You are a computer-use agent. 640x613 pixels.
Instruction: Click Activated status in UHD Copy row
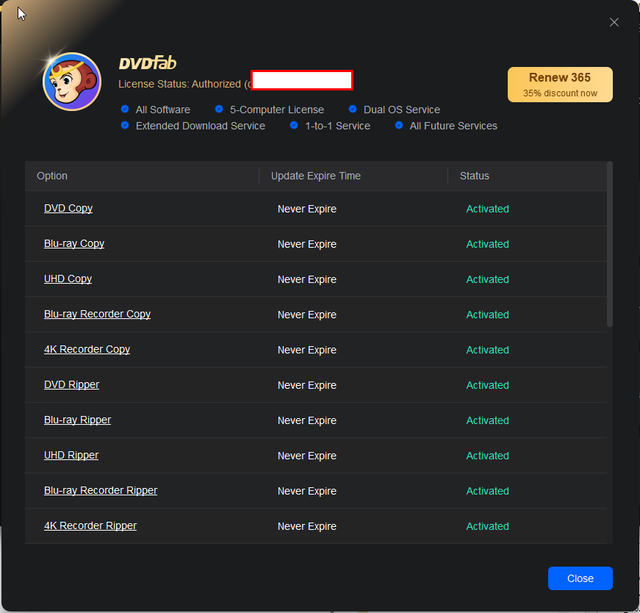[487, 280]
